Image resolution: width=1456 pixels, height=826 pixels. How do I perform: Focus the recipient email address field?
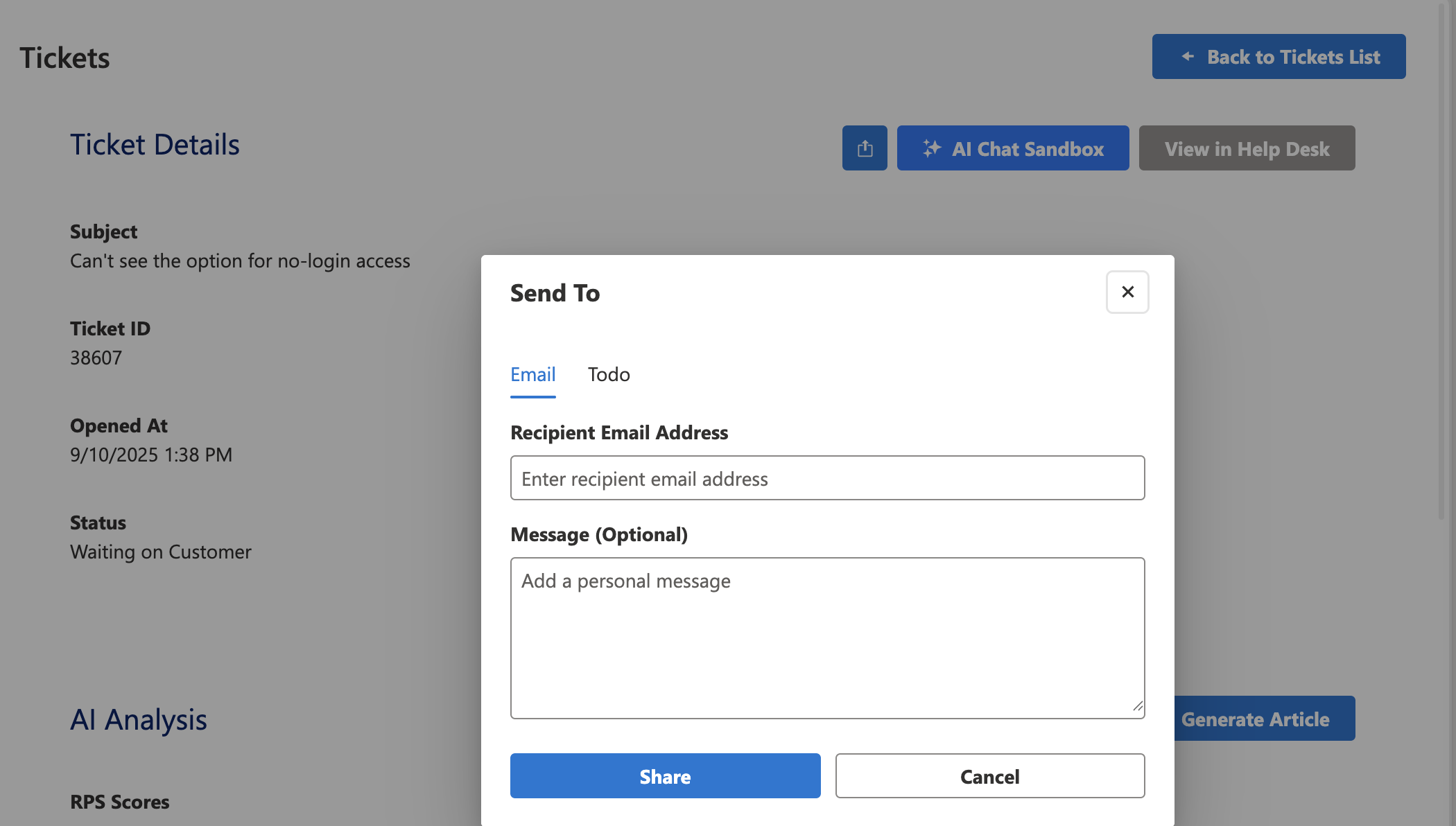tap(827, 477)
